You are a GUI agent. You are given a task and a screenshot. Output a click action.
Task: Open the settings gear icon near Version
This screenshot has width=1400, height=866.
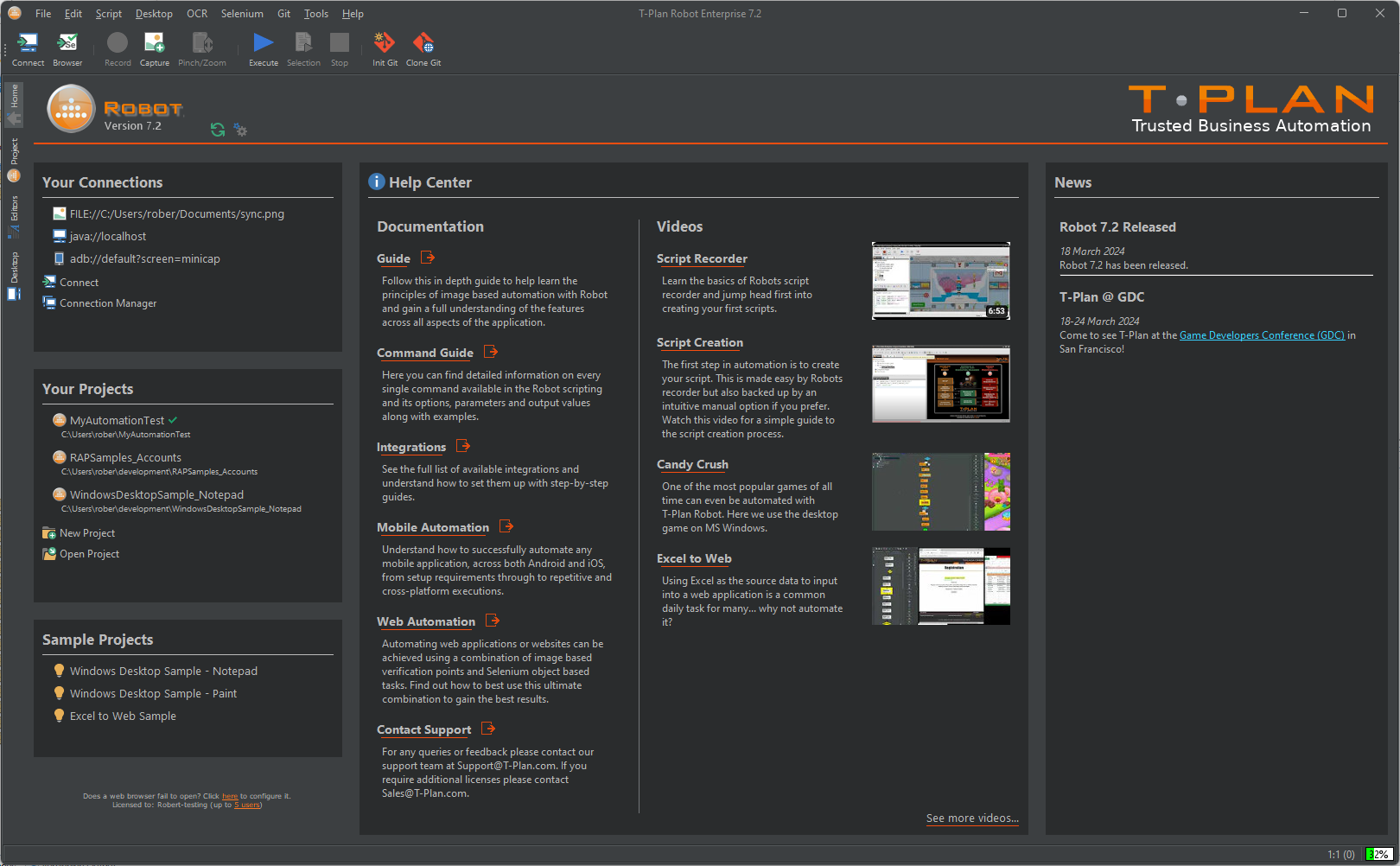pyautogui.click(x=241, y=131)
